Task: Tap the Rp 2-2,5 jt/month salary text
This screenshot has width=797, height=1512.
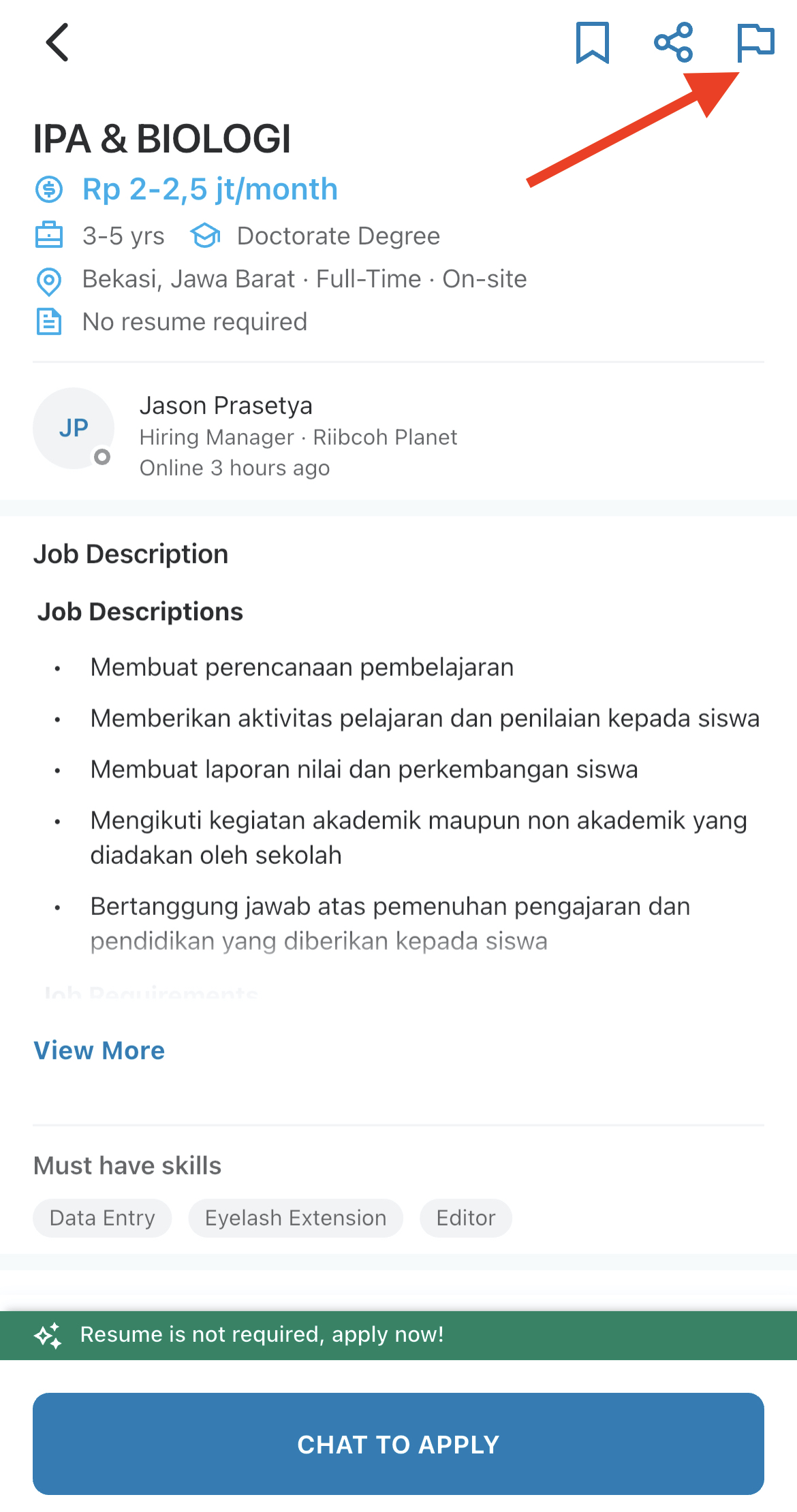Action: [x=210, y=189]
